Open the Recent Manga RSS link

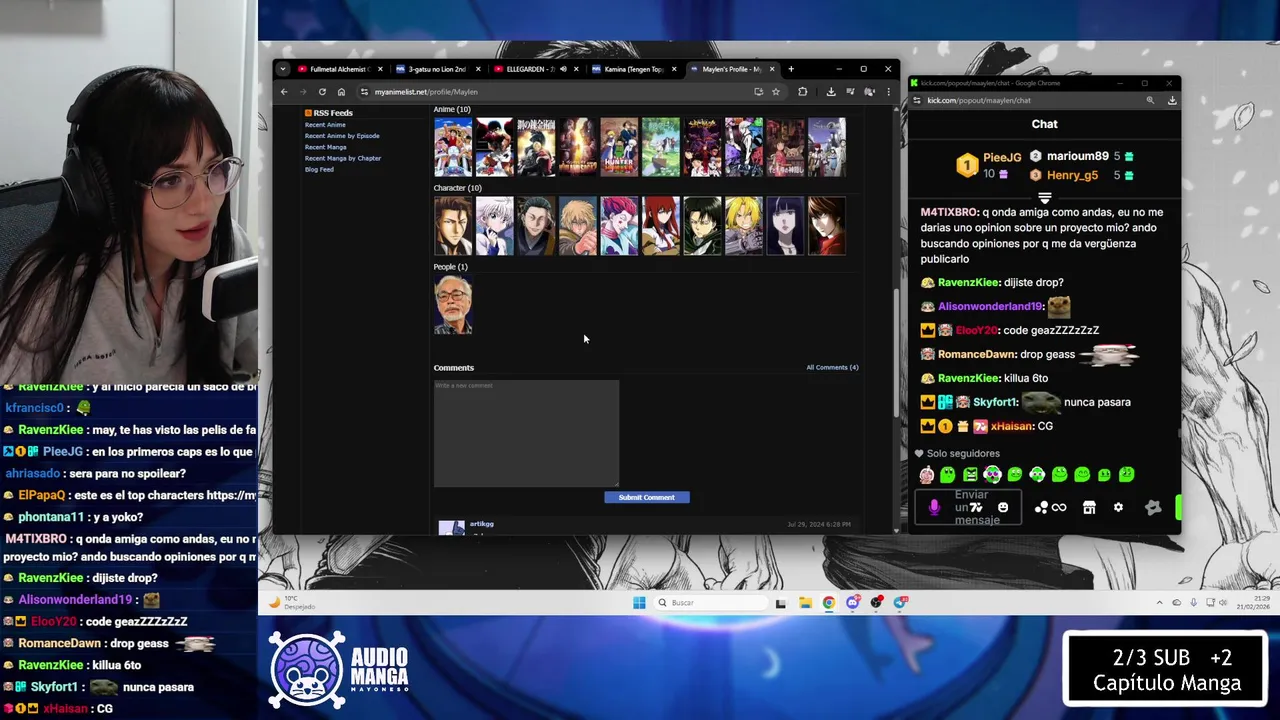pos(325,147)
